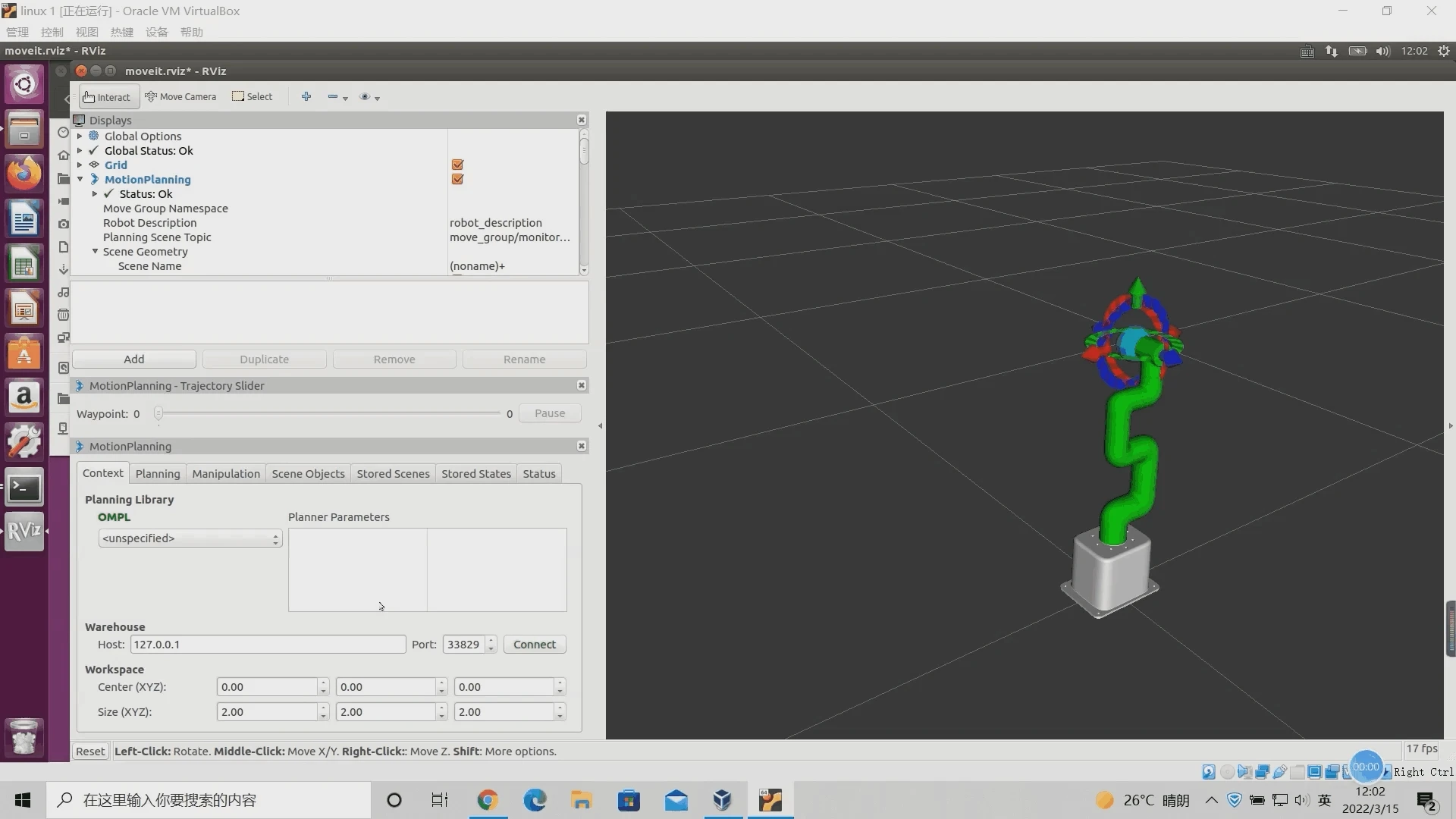Toggle the Grid display checkbox
Screen dimensions: 1456x819
(x=457, y=165)
